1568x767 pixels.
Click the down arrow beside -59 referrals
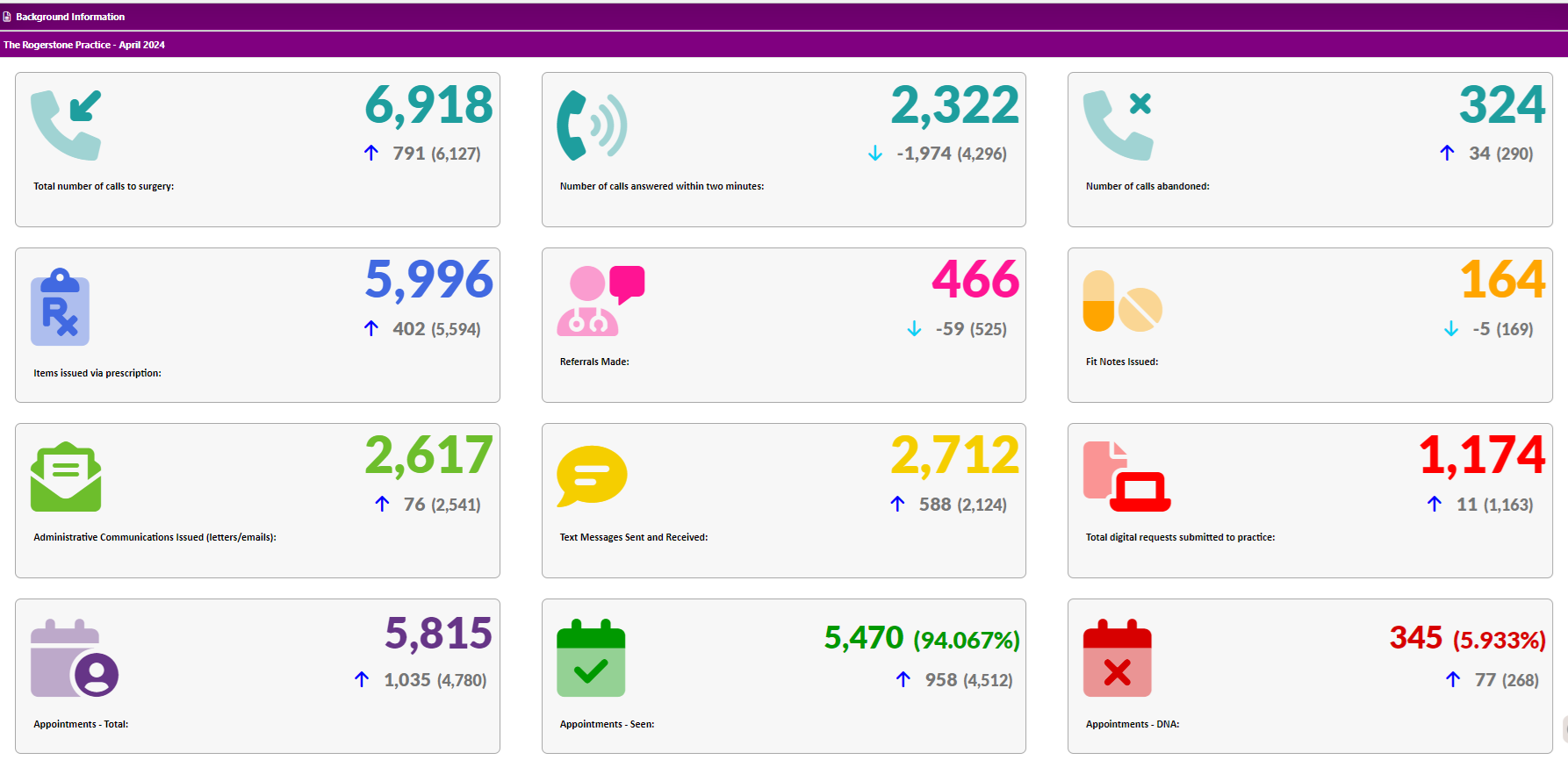click(x=914, y=329)
